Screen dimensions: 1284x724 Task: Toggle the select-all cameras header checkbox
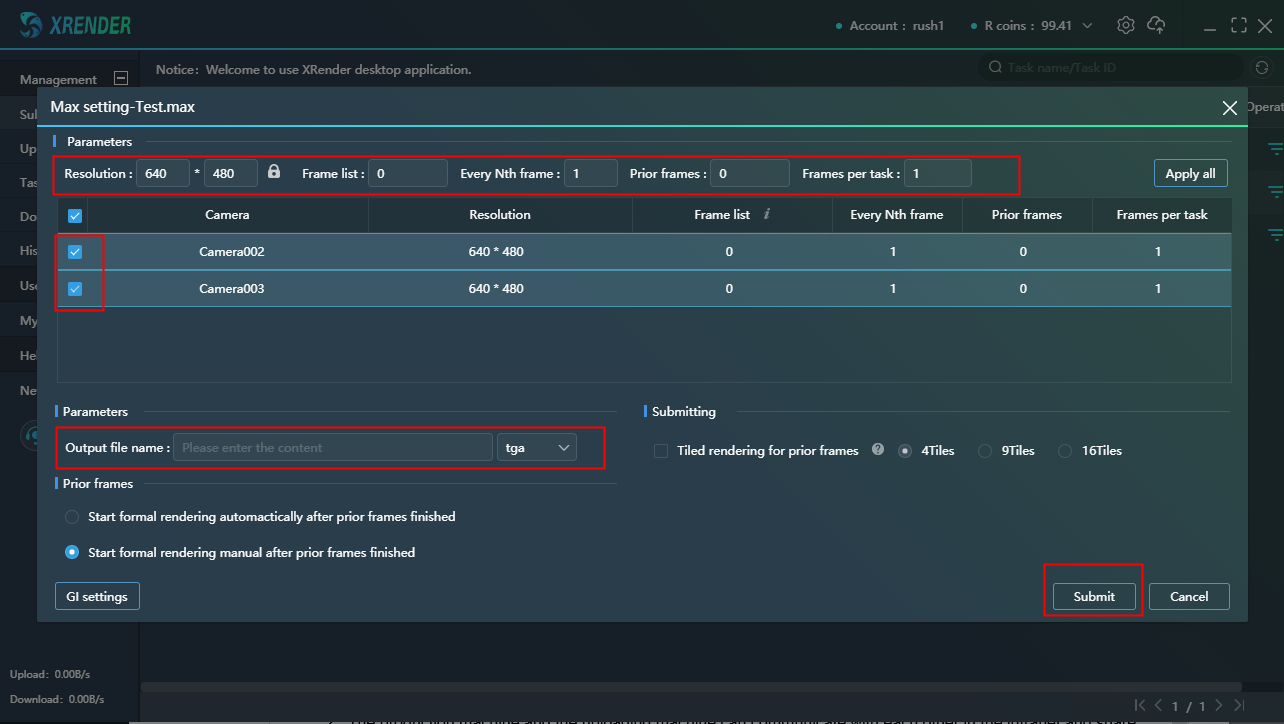point(75,215)
